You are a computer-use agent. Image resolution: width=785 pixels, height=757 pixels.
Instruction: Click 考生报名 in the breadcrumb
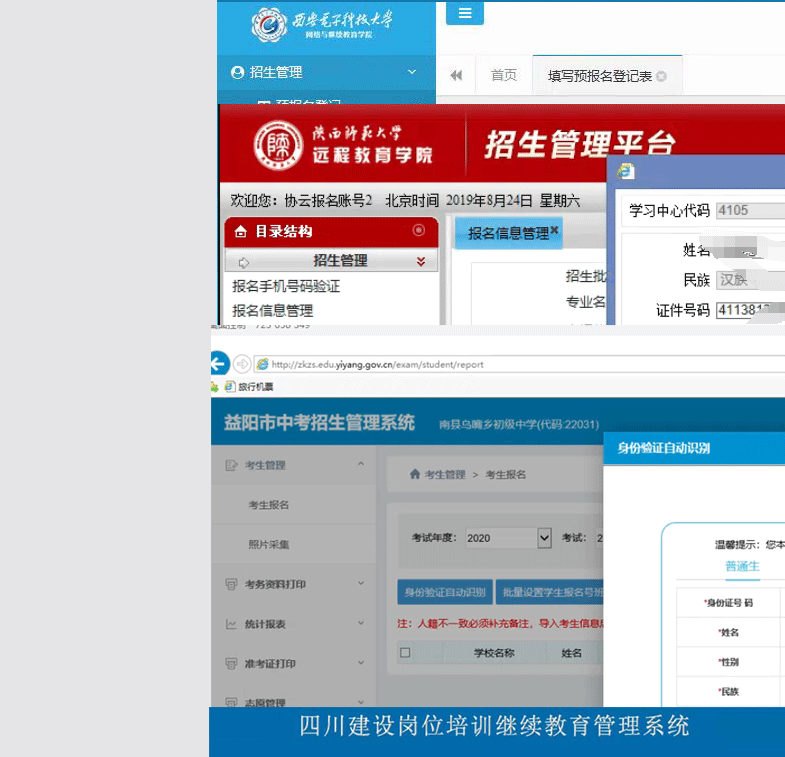click(x=506, y=474)
